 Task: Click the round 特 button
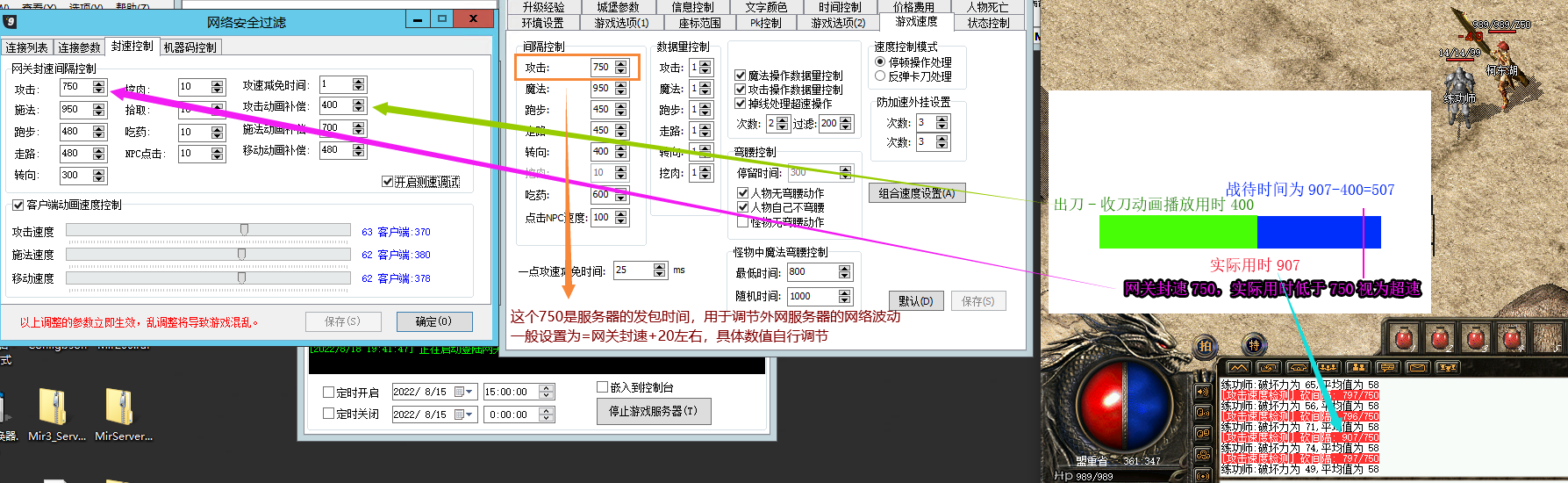[1253, 346]
